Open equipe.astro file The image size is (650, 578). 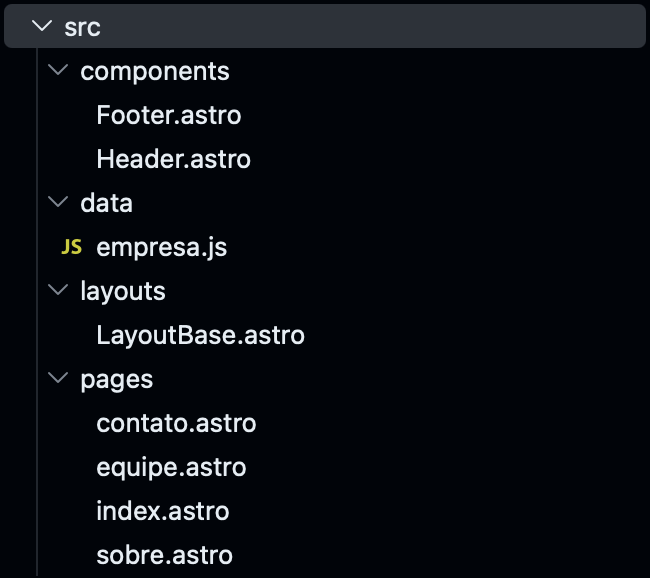pos(172,468)
